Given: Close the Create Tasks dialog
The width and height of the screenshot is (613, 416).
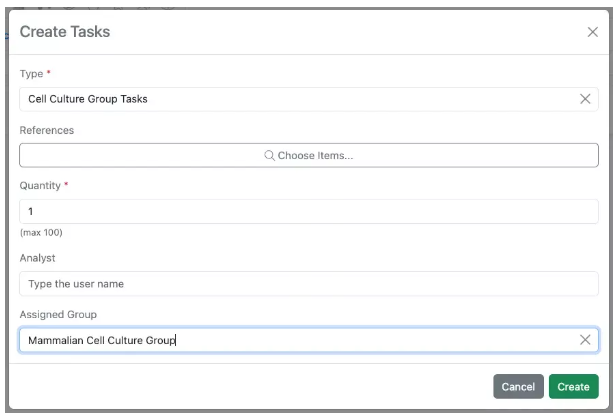Looking at the screenshot, I should [592, 32].
